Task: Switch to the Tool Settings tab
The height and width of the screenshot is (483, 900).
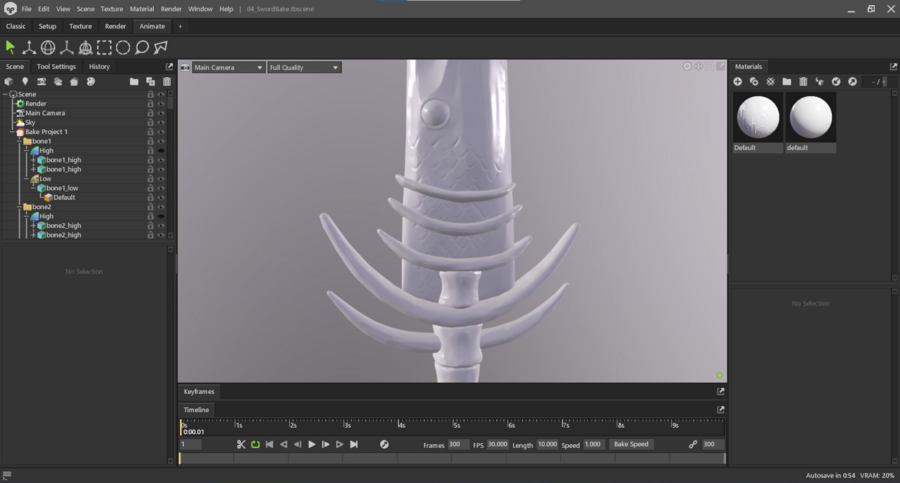Action: tap(56, 67)
